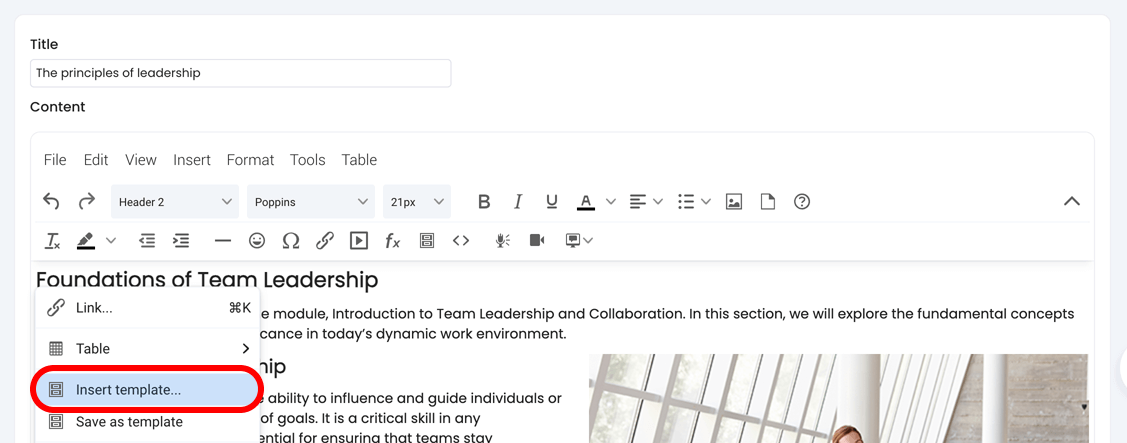Open the emoji picker icon

coord(257,241)
